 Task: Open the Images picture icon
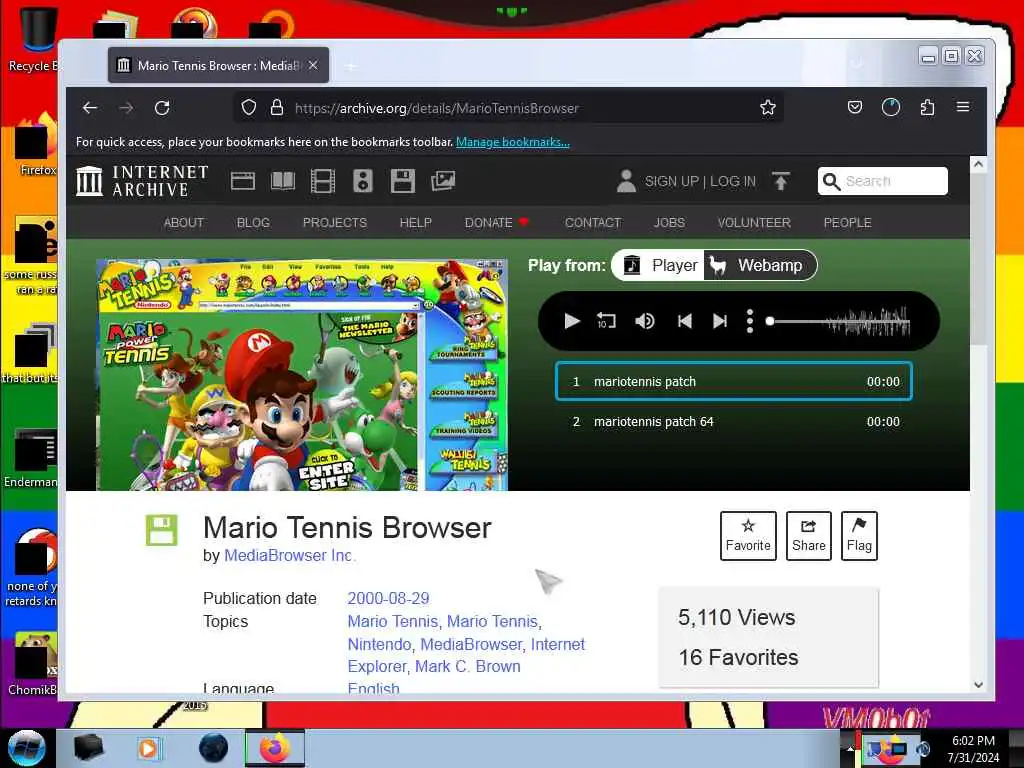coord(443,181)
